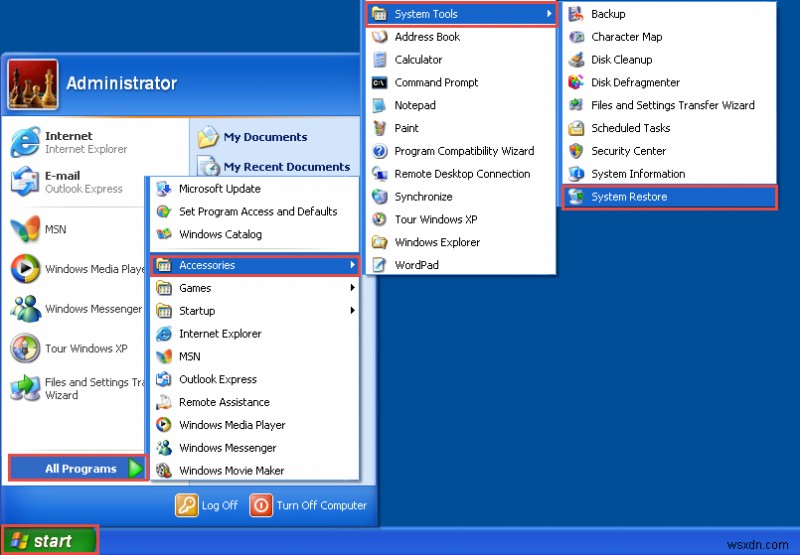Click the Notepad icon
The image size is (800, 555).
click(379, 105)
